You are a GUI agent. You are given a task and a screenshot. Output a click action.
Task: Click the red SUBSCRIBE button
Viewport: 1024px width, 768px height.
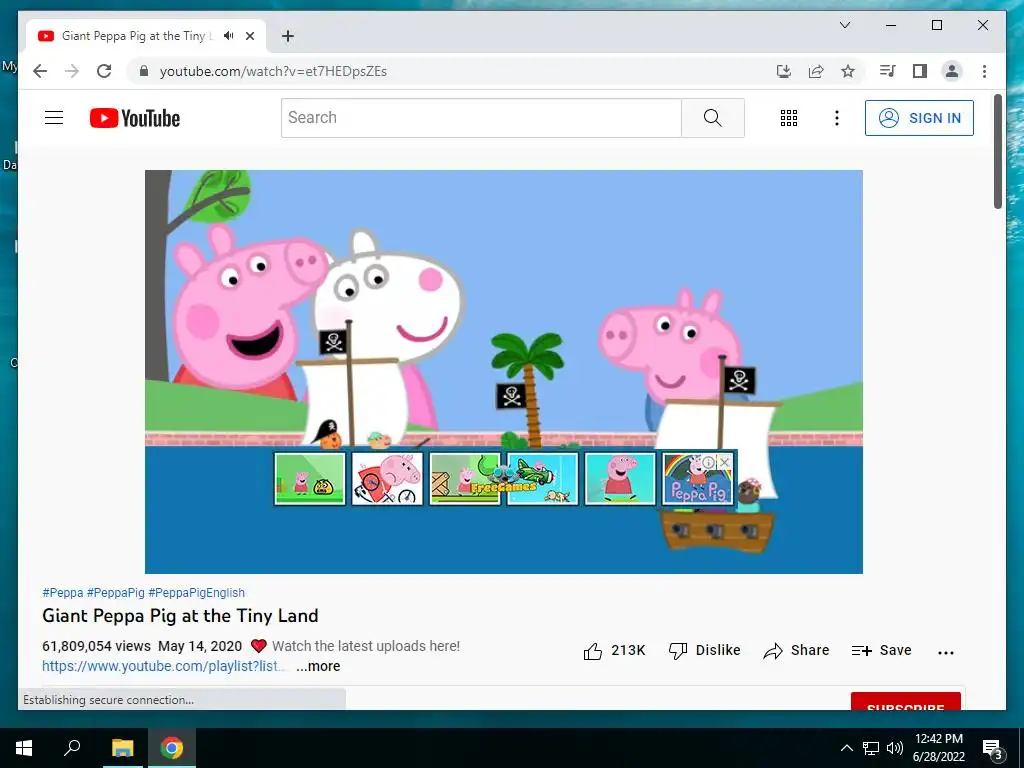click(906, 701)
